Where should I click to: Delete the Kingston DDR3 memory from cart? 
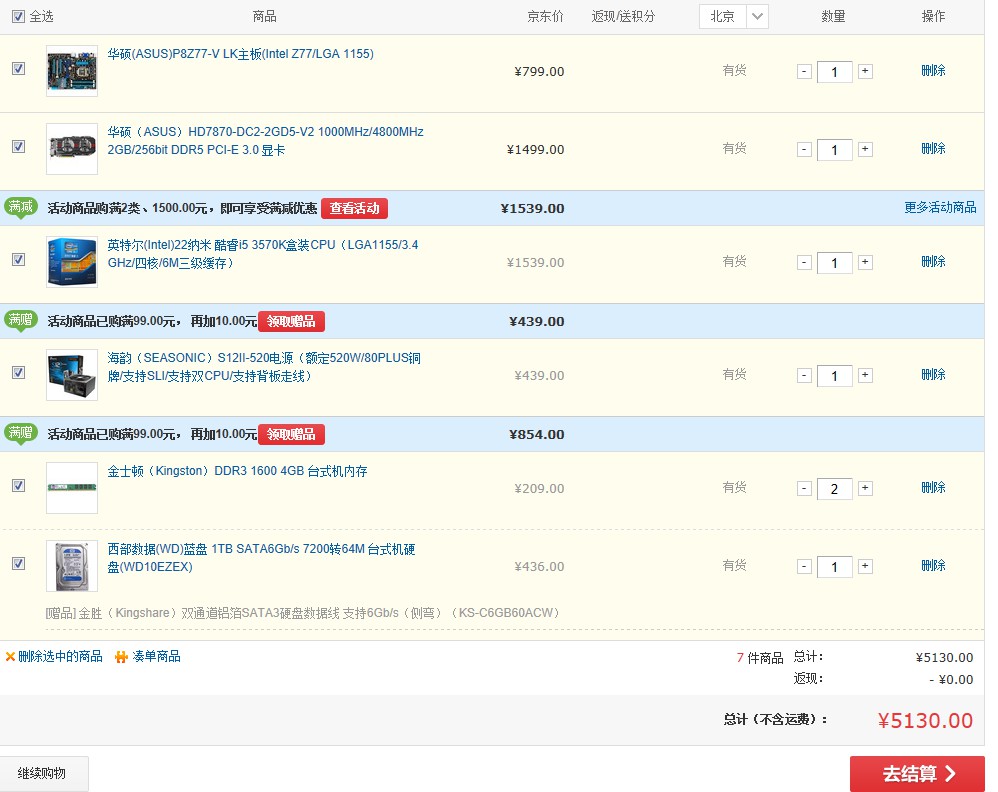[x=933, y=488]
